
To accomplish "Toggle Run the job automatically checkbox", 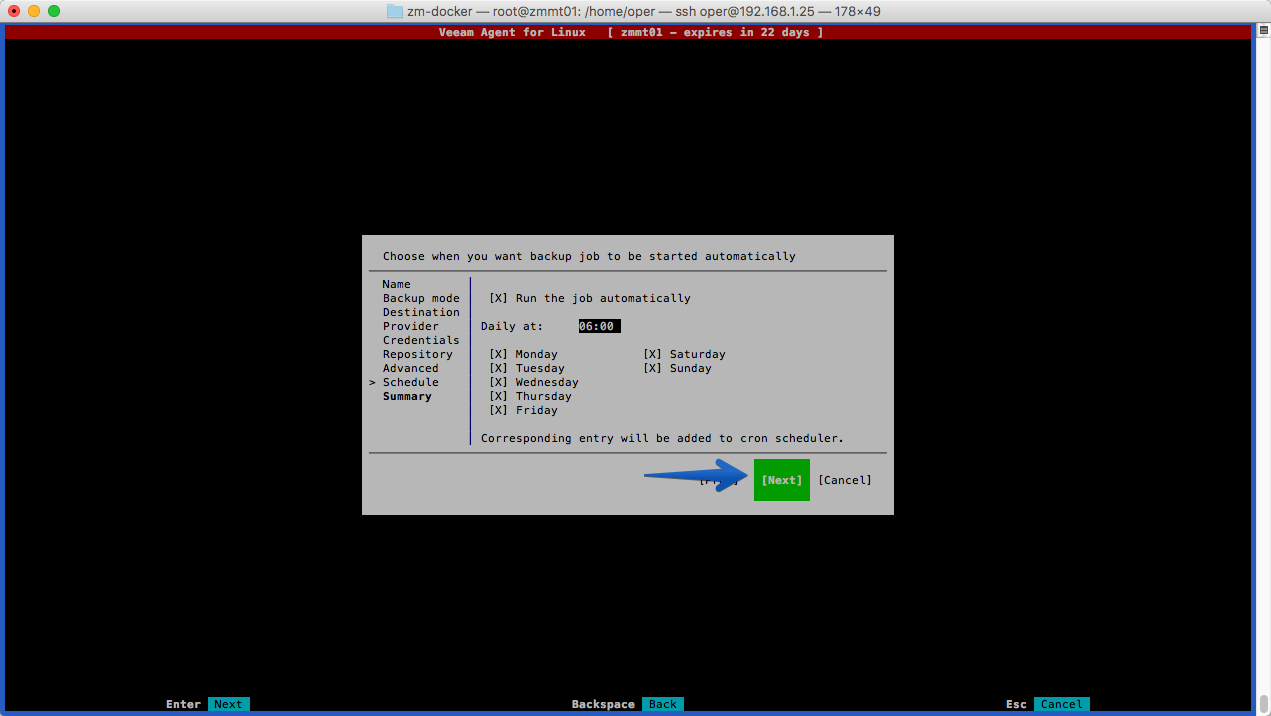I will pyautogui.click(x=498, y=298).
